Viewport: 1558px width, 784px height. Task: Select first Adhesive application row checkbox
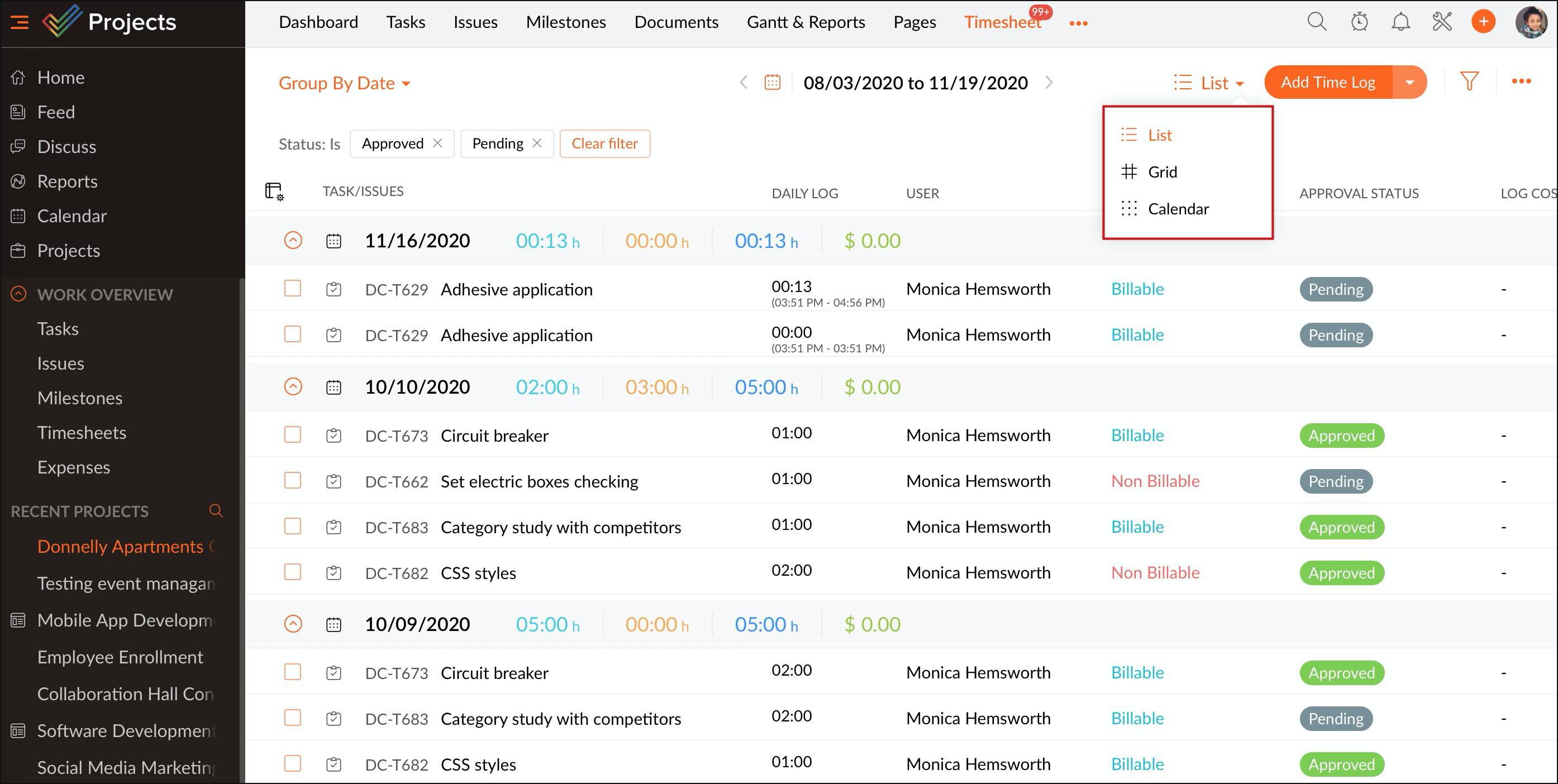[293, 288]
